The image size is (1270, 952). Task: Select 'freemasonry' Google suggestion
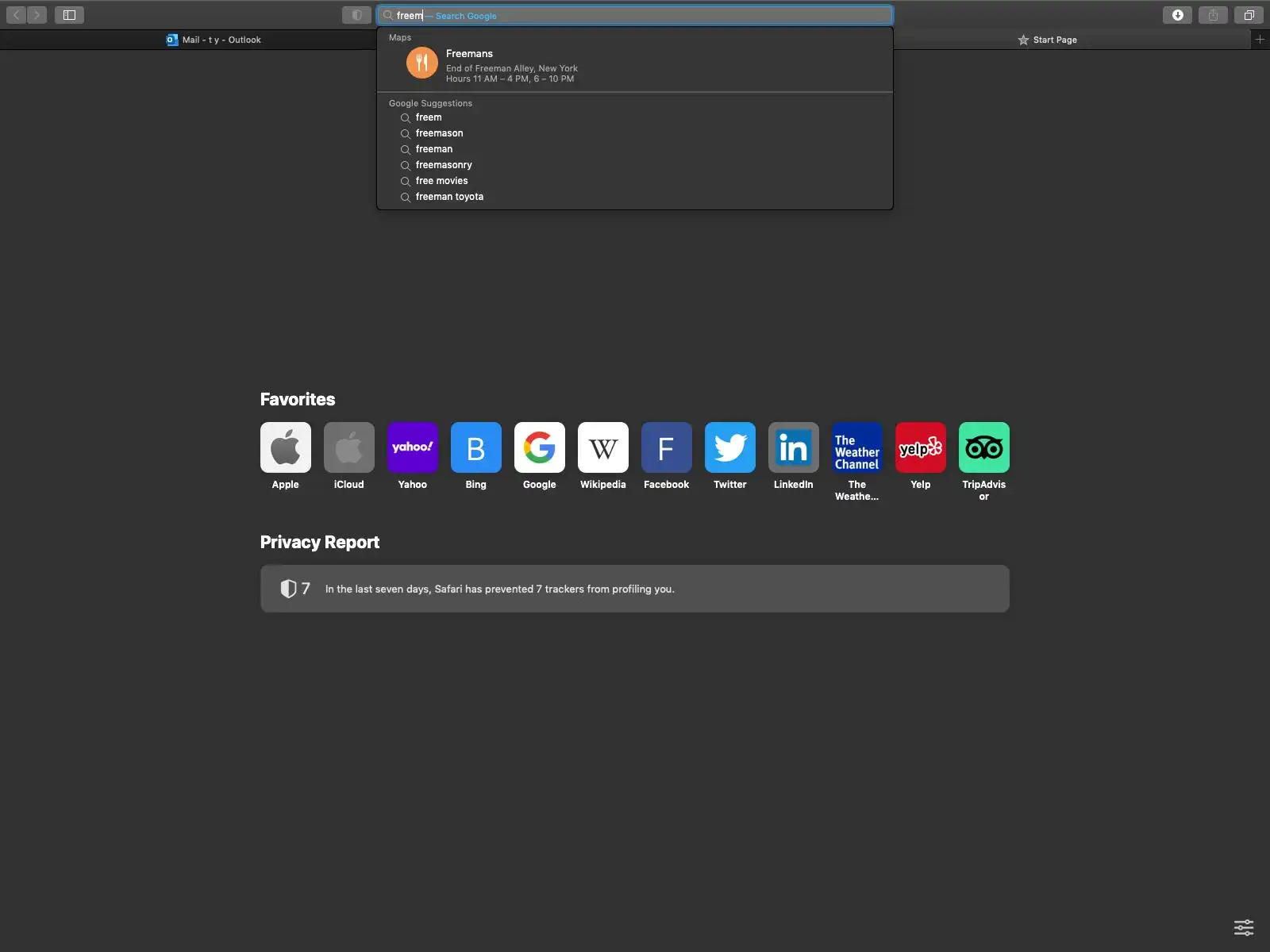(635, 165)
